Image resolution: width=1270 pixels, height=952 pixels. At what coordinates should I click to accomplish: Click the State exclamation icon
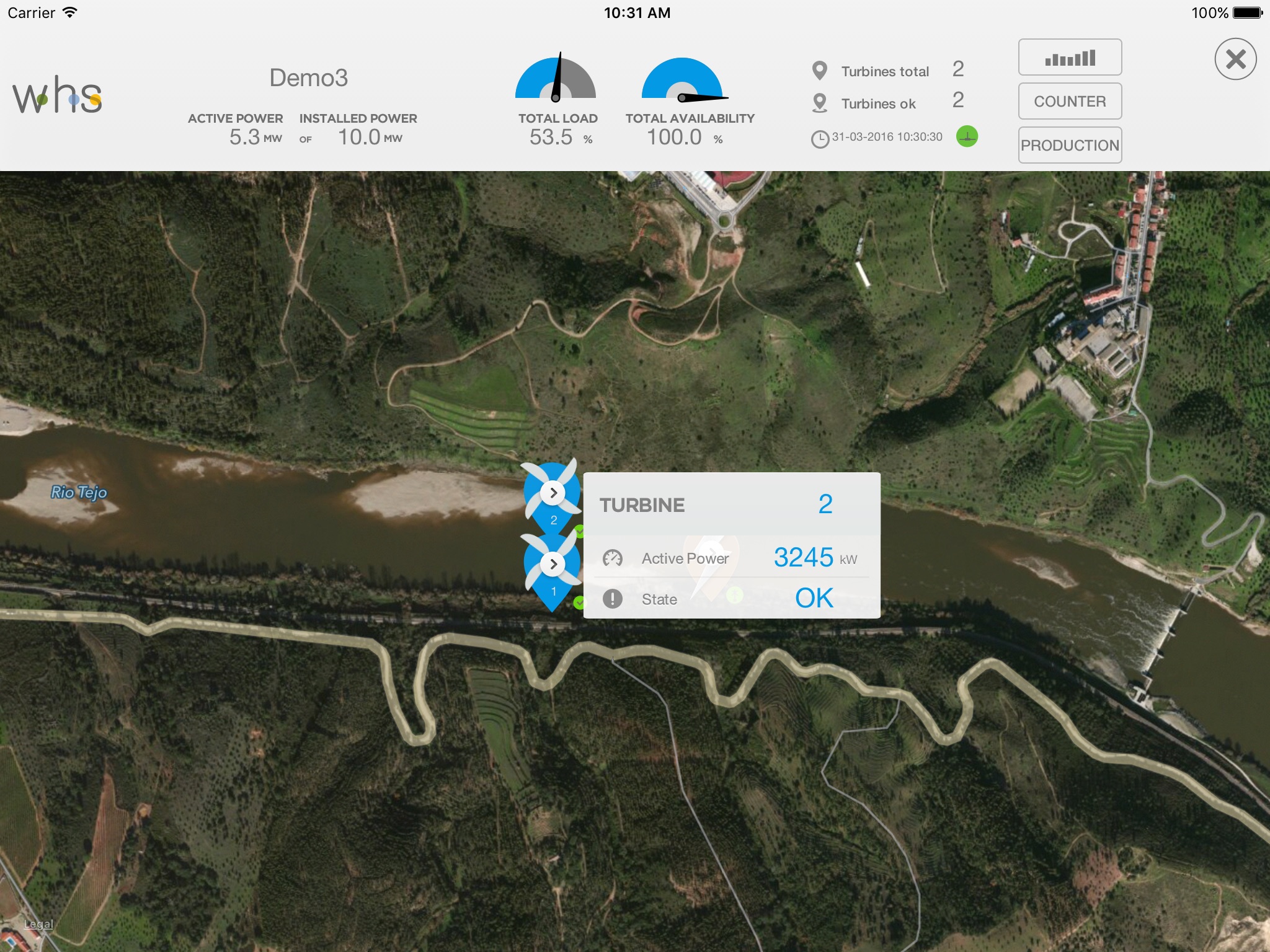click(612, 599)
